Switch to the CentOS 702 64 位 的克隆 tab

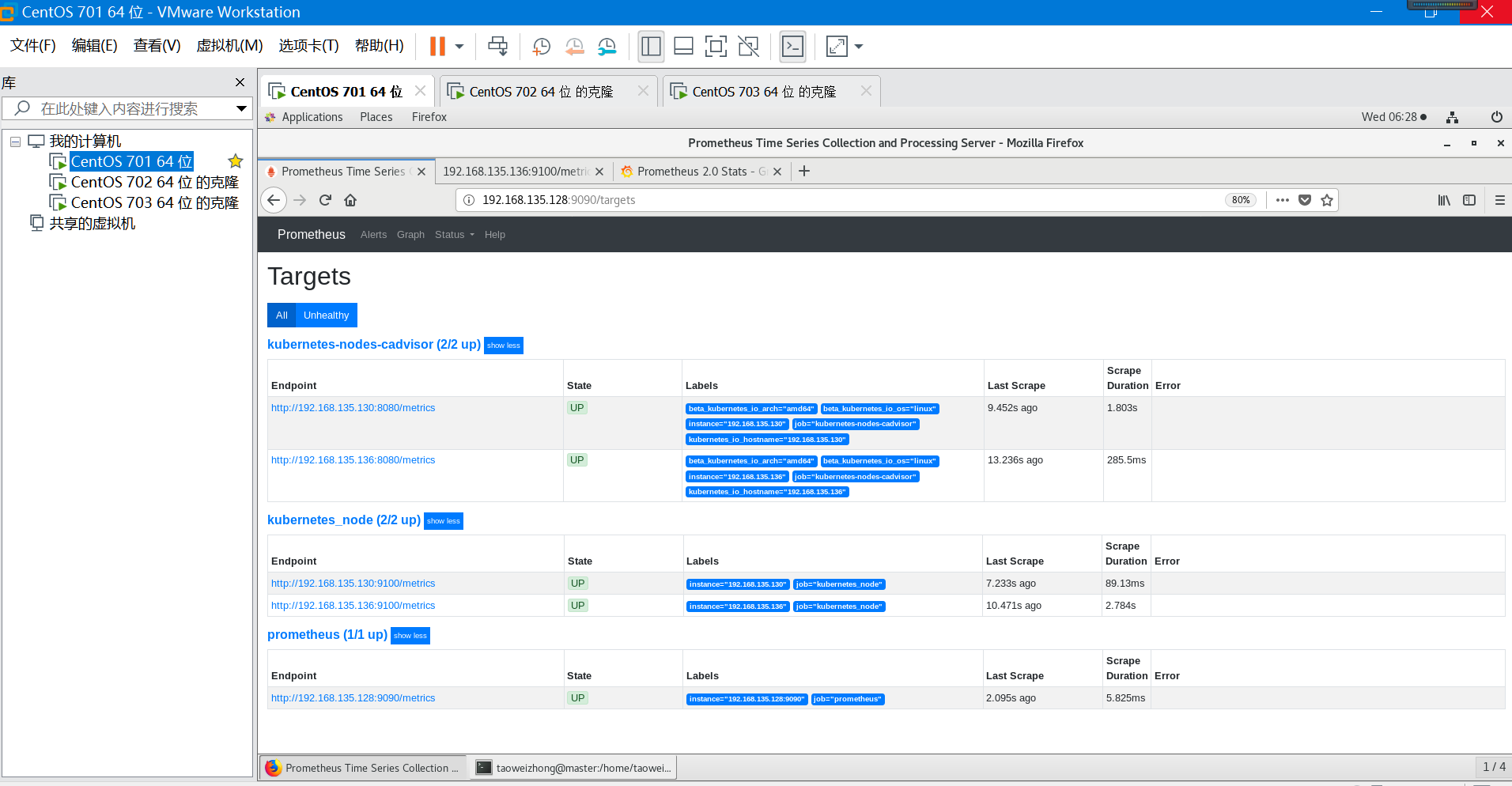541,92
